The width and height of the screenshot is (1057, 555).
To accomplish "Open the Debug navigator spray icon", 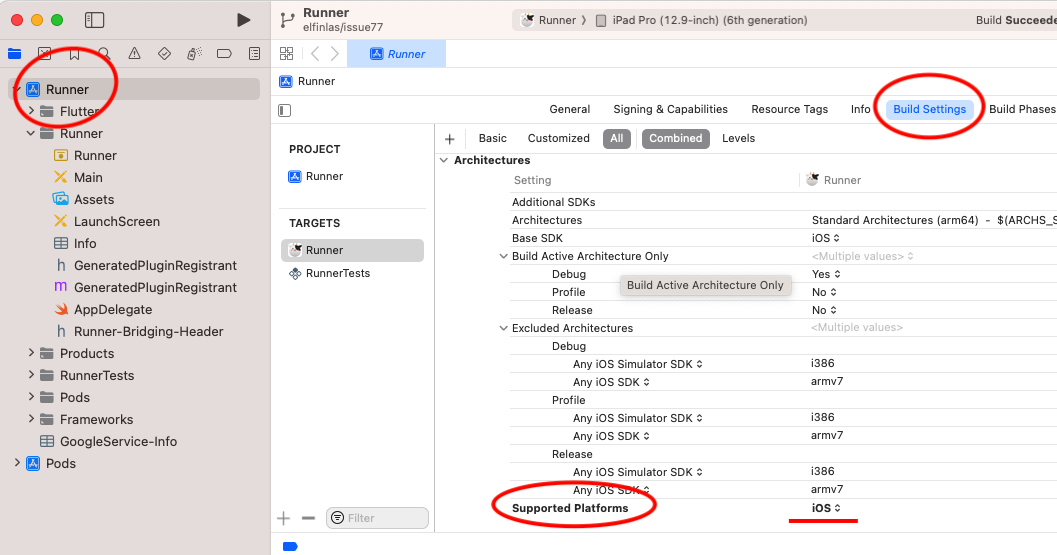I will tap(194, 54).
